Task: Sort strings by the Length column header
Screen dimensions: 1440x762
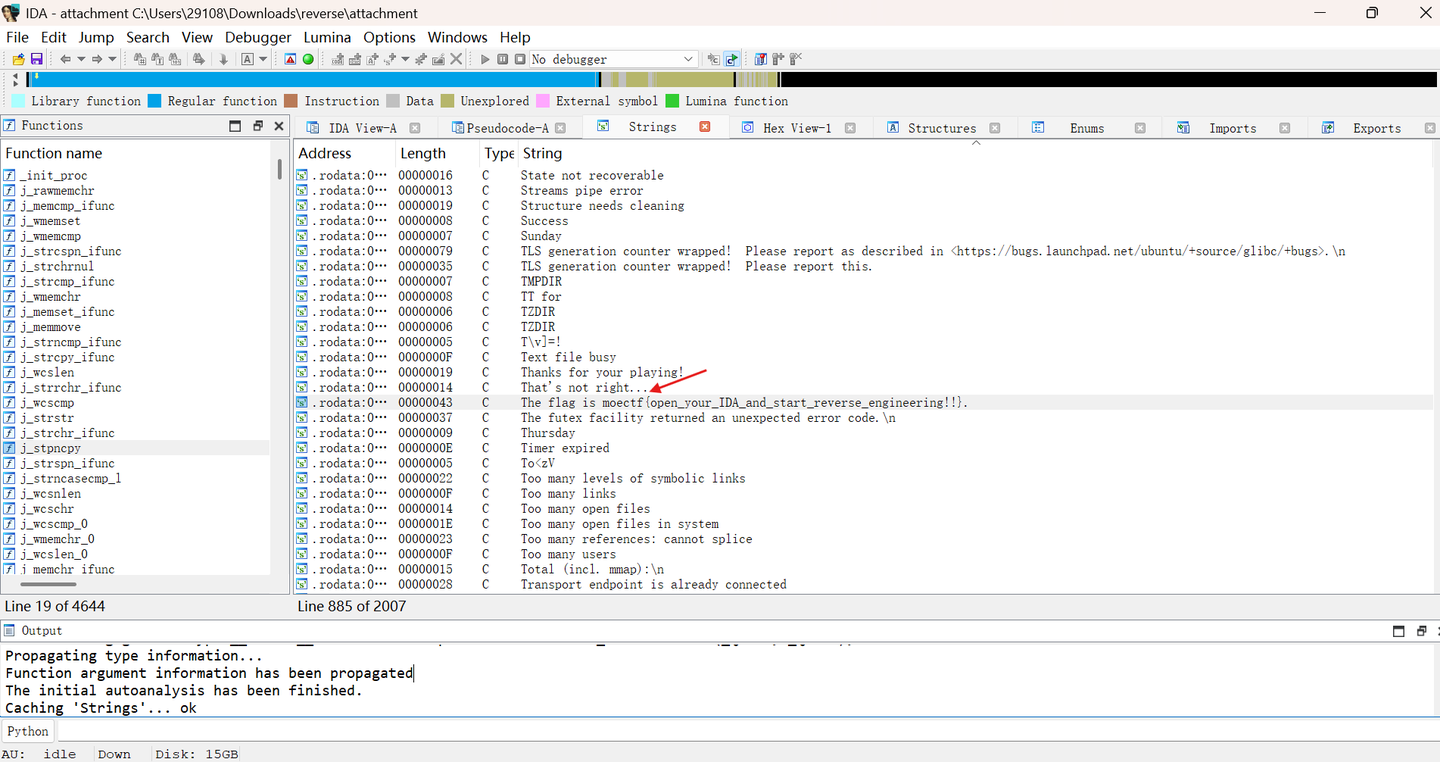Action: 439,153
